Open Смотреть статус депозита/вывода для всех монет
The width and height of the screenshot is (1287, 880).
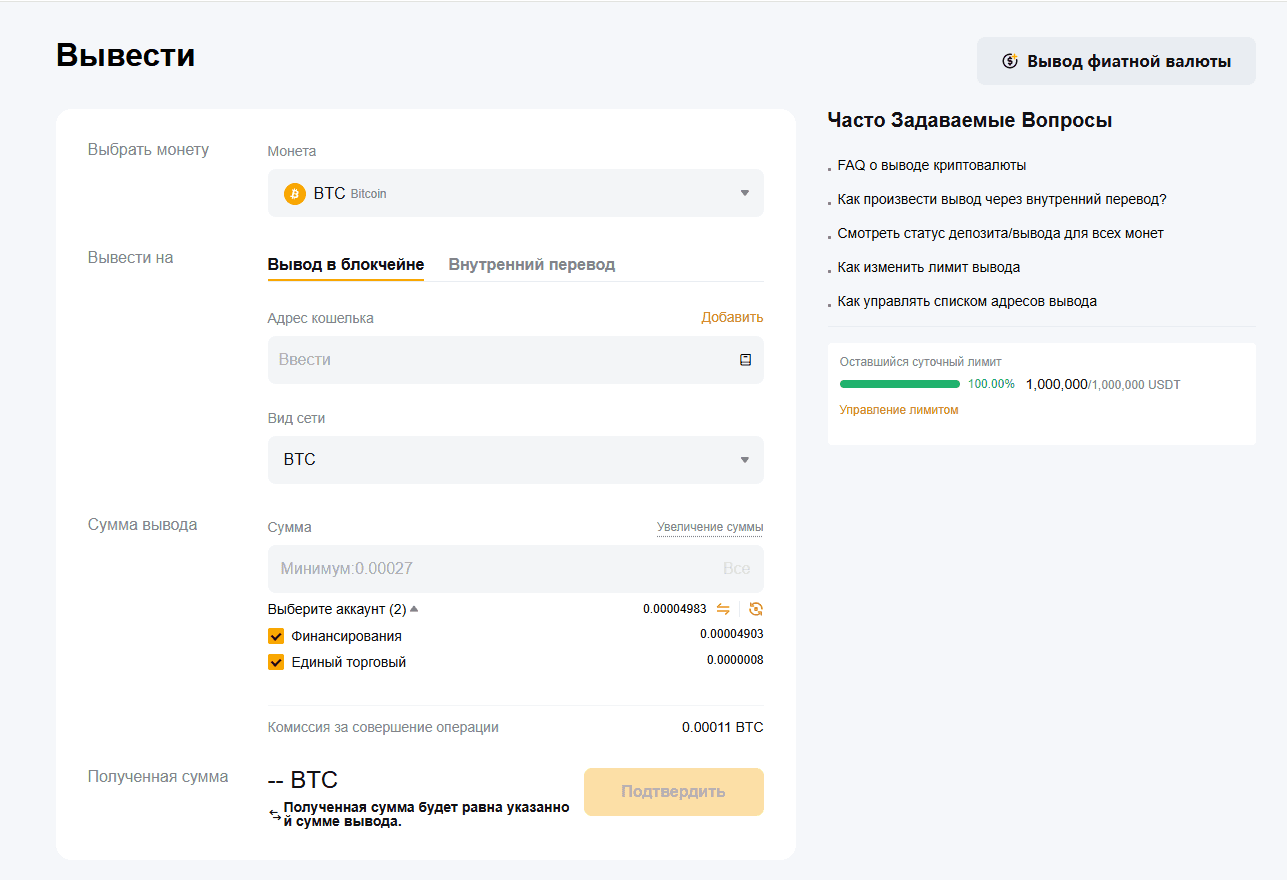(1001, 234)
